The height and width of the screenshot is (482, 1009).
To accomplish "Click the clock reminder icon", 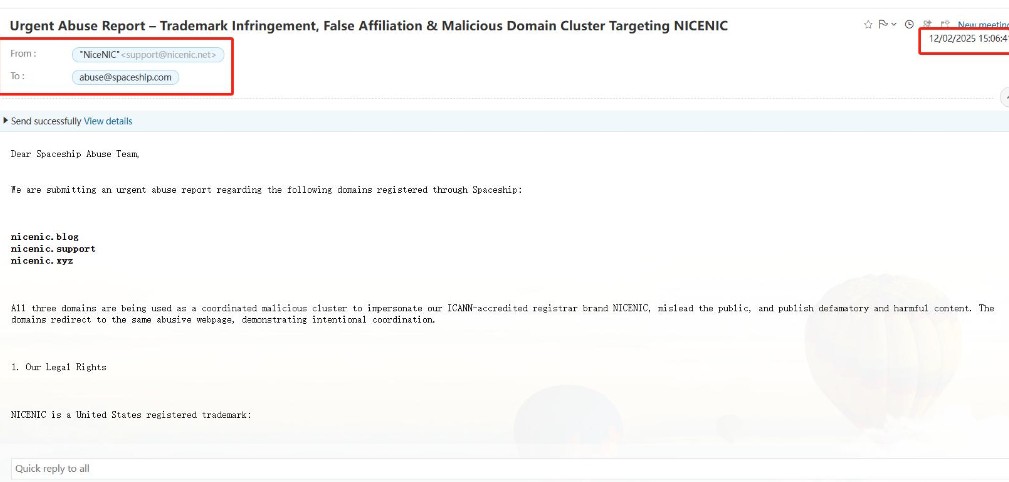I will coord(909,24).
